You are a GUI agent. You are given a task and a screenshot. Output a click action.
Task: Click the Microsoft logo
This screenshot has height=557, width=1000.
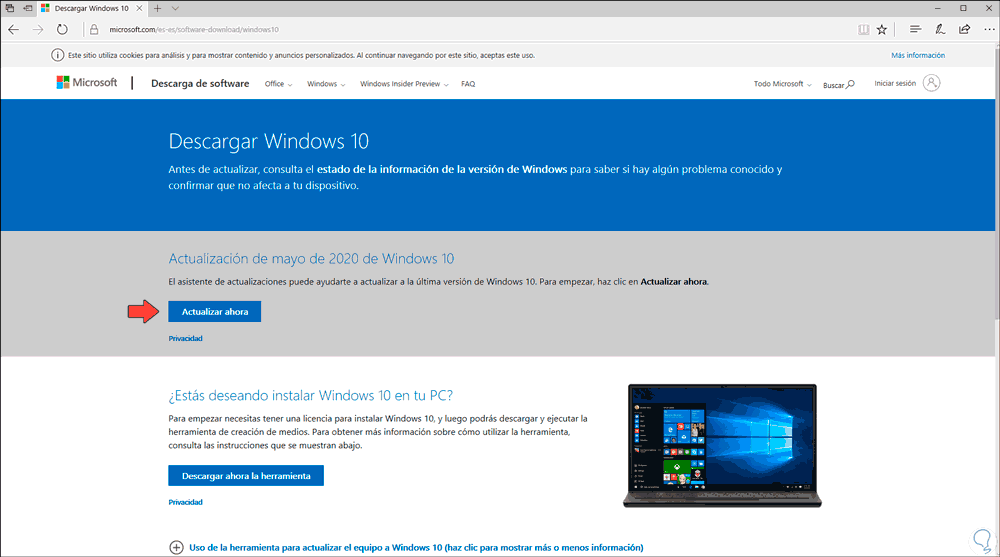coord(87,82)
